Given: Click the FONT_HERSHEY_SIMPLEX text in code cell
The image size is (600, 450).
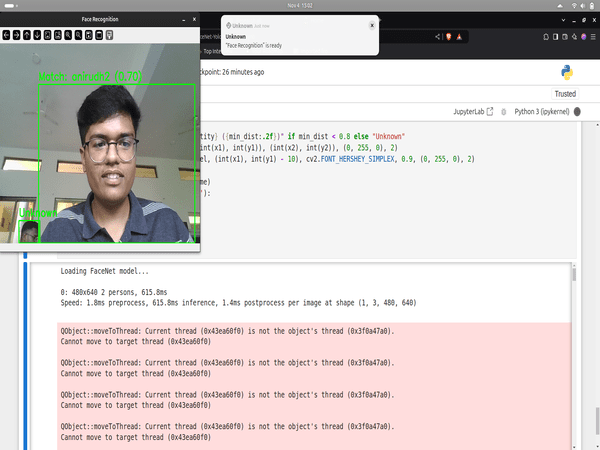Looking at the screenshot, I should [357, 159].
